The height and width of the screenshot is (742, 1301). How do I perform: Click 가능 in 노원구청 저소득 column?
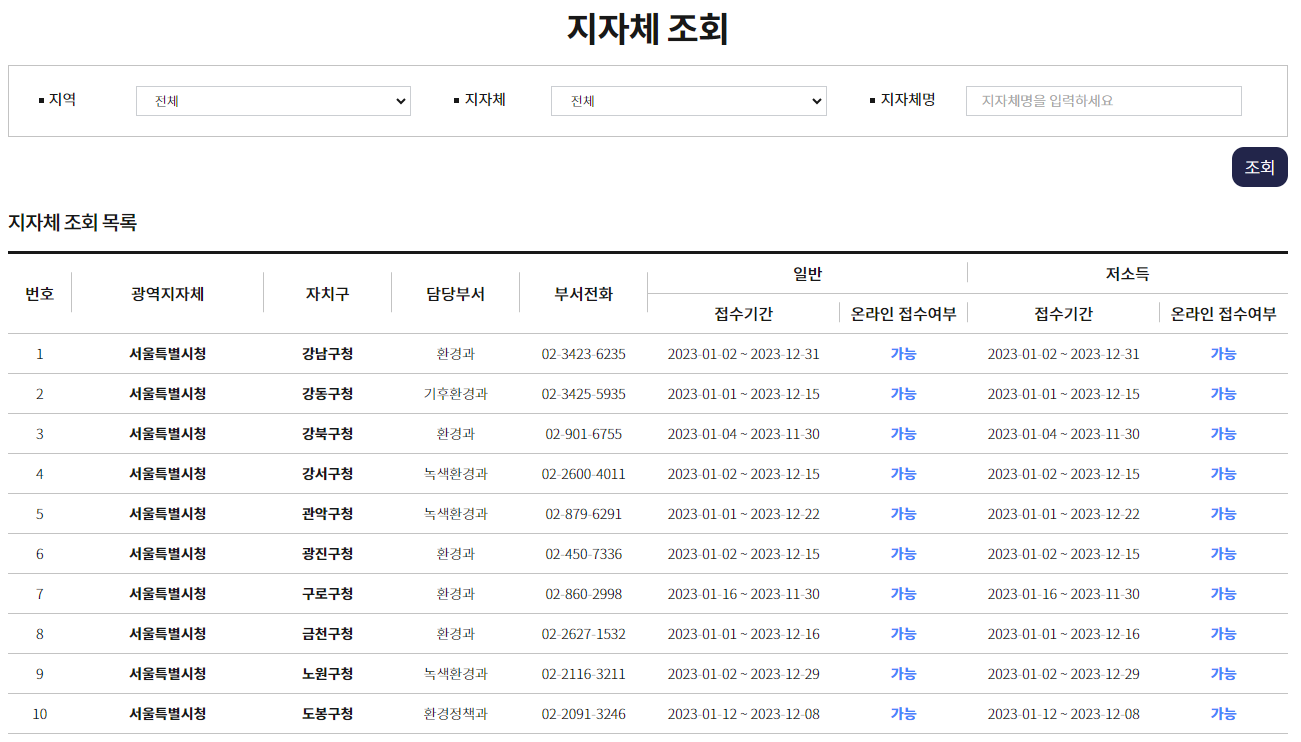point(1222,673)
